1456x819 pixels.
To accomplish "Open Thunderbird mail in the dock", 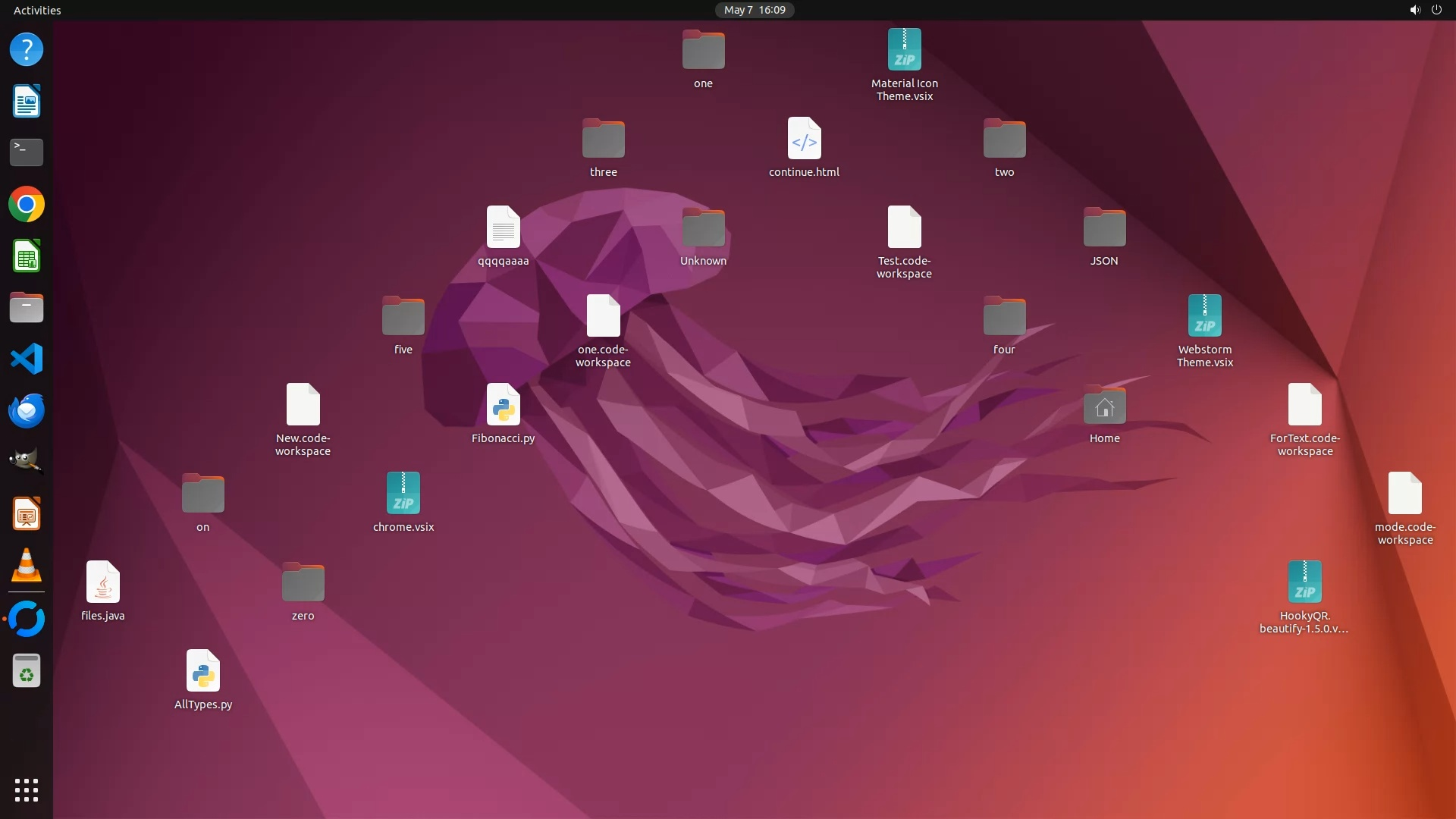I will pyautogui.click(x=27, y=410).
